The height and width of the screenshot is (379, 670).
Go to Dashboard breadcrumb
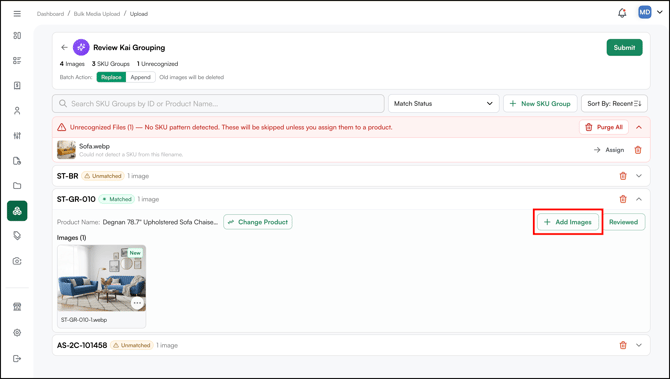click(50, 14)
